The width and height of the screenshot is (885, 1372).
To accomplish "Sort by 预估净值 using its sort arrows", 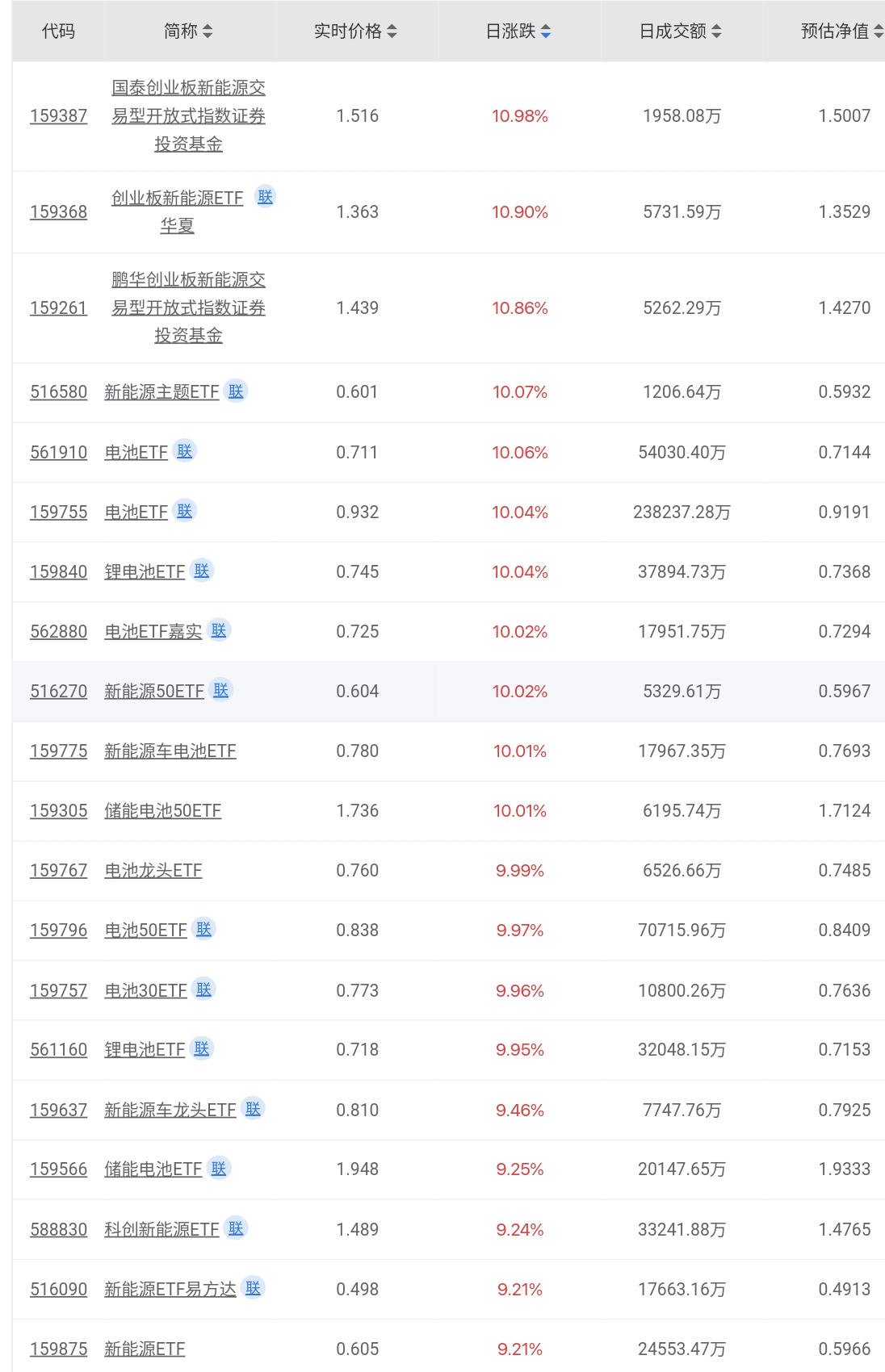I will pyautogui.click(x=879, y=31).
